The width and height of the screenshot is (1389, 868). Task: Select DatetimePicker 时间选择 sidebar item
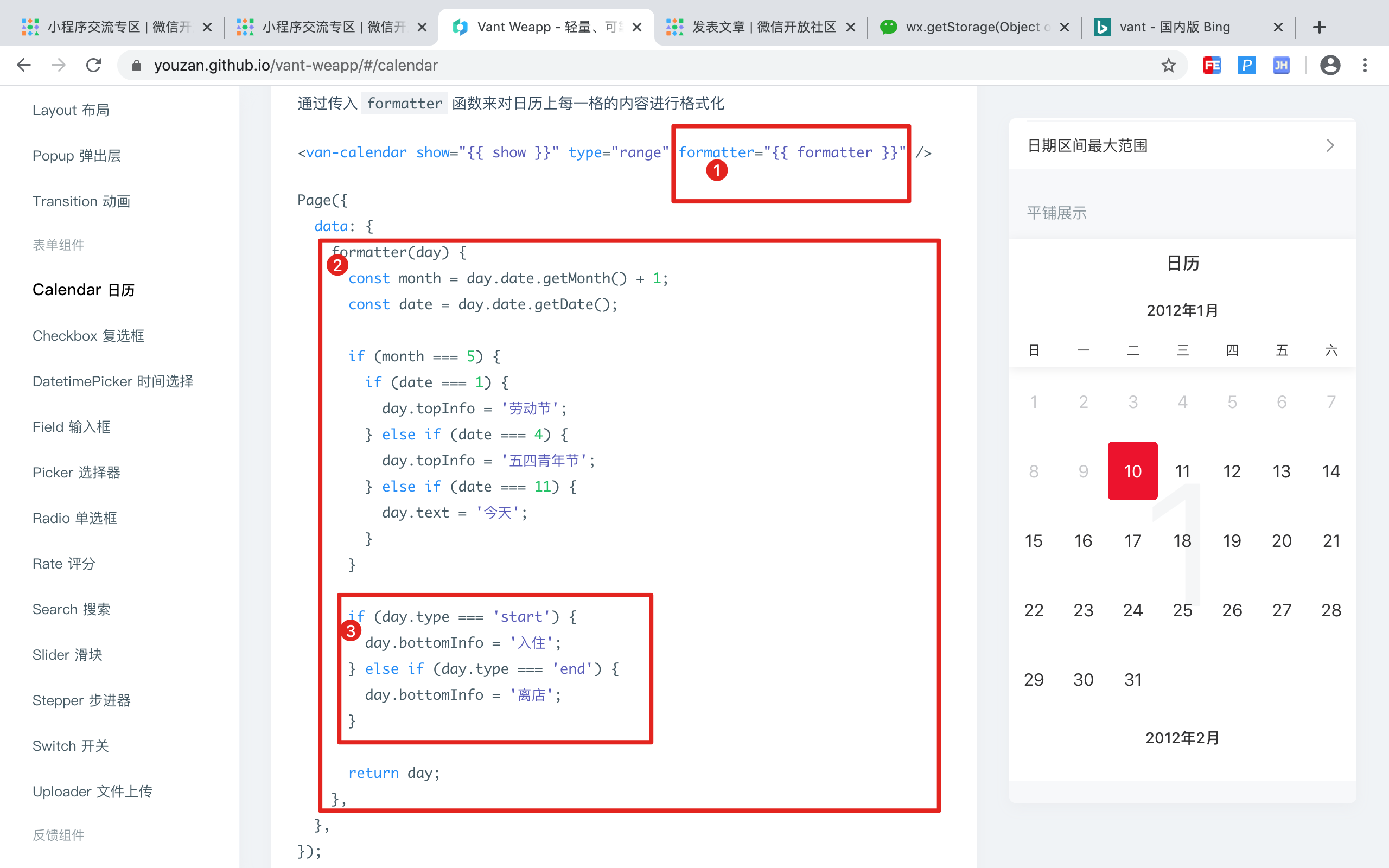coord(112,381)
